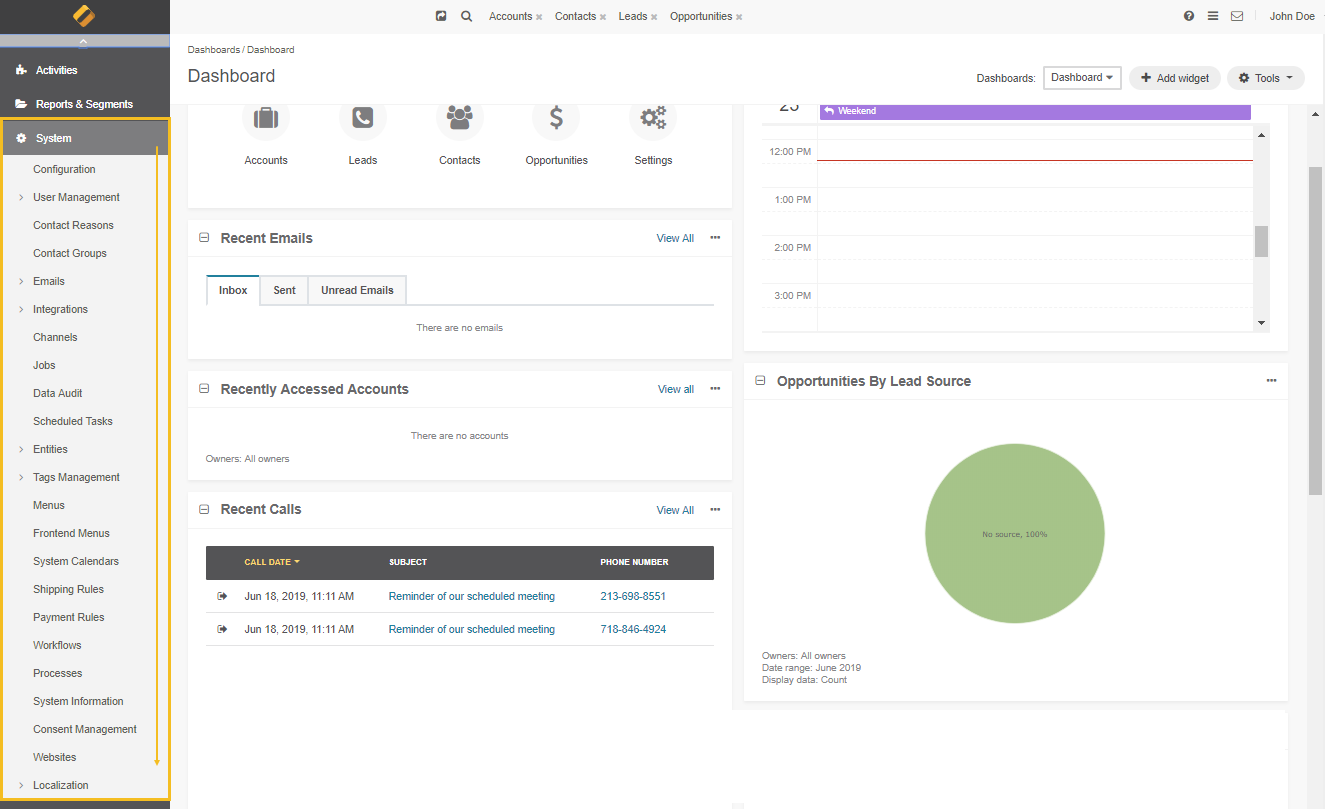1325x809 pixels.
Task: Open Contact Groups menu item
Action: 70,253
